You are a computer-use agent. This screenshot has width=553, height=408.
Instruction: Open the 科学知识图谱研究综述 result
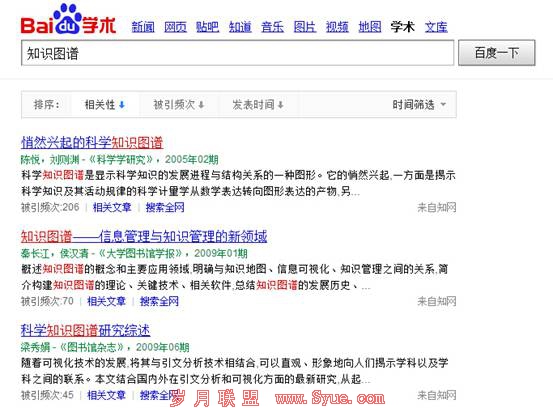tap(85, 330)
